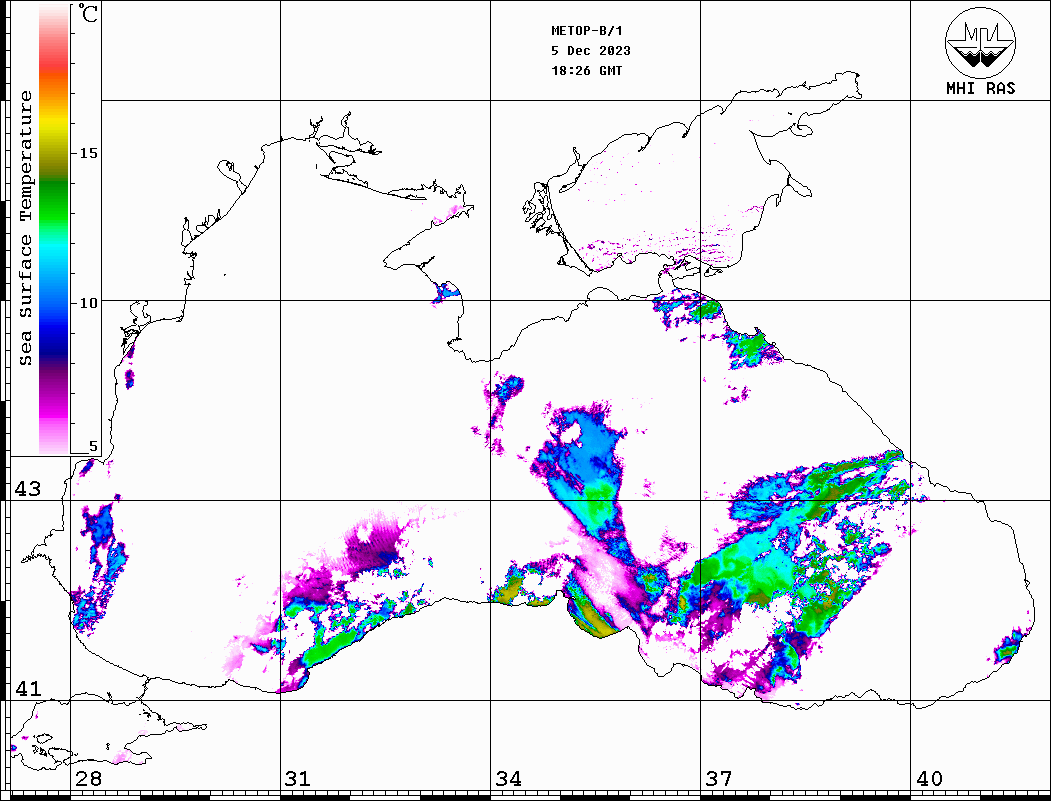The height and width of the screenshot is (801, 1051).
Task: Click the latitude label 43
Action: 26,489
